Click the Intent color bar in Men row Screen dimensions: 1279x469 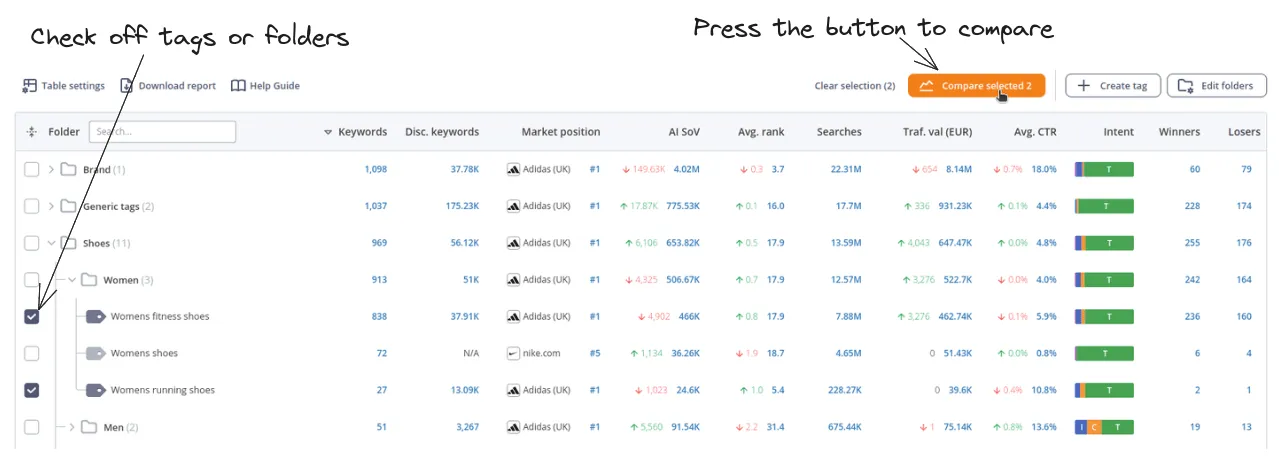[x=1104, y=428]
